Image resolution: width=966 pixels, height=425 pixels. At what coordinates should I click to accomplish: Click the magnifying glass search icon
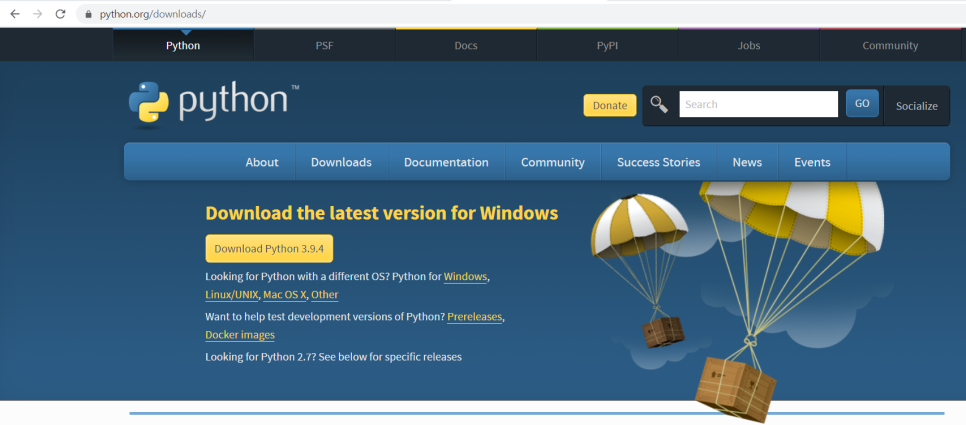[659, 105]
